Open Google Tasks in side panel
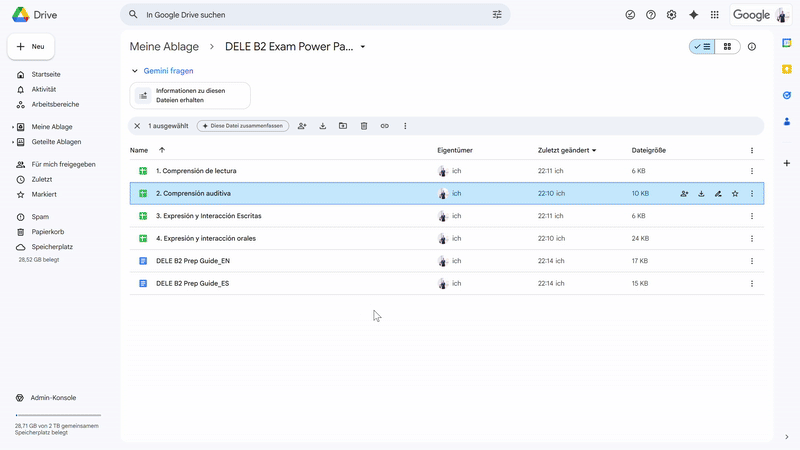The image size is (800, 450). pos(787,95)
